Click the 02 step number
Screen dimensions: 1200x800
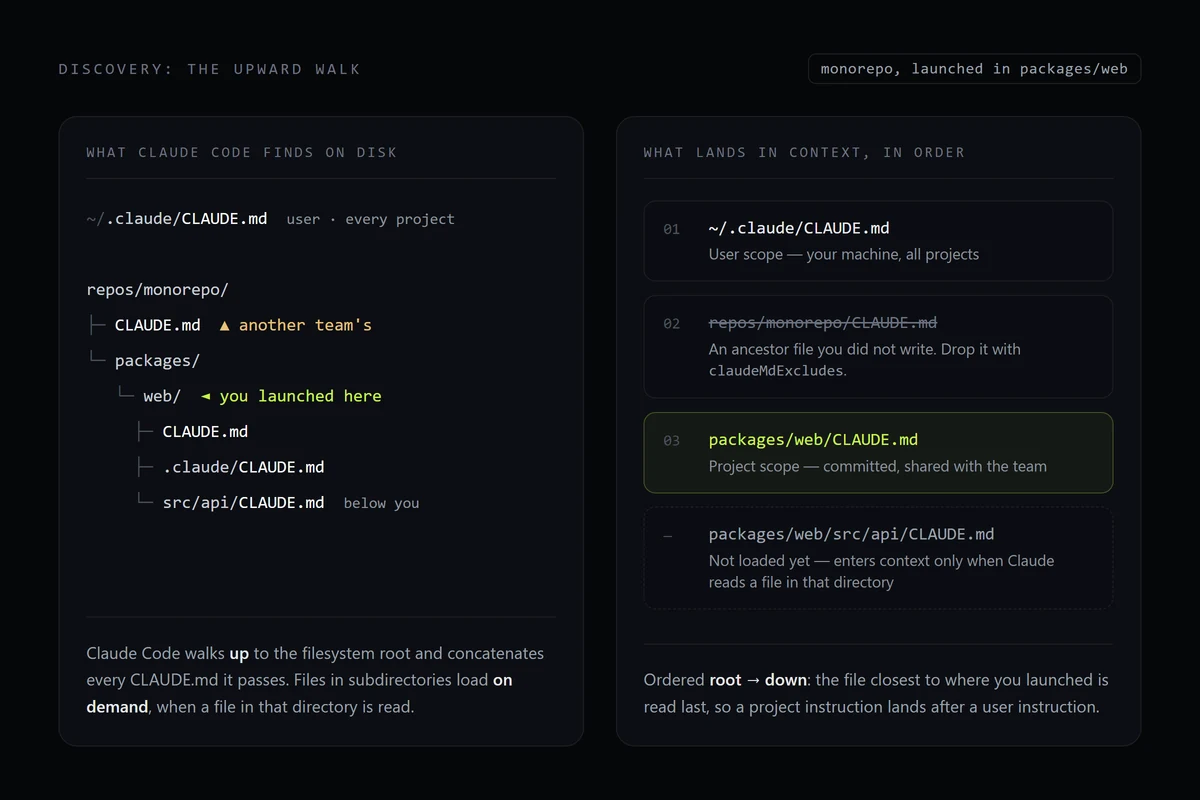coord(671,324)
